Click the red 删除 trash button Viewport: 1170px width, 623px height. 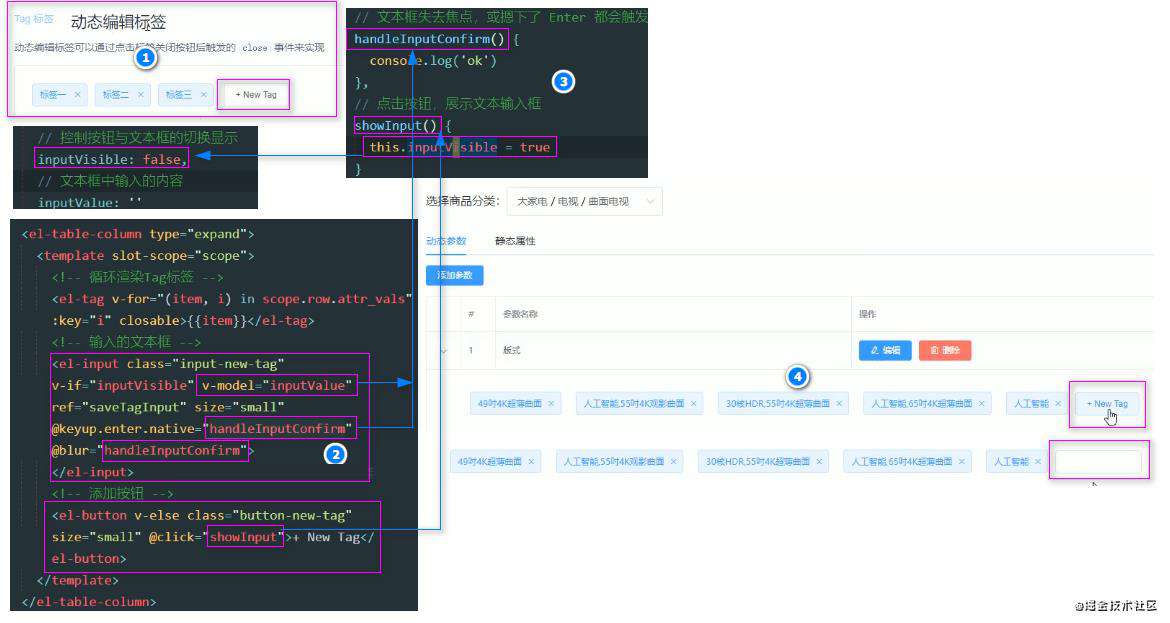945,351
